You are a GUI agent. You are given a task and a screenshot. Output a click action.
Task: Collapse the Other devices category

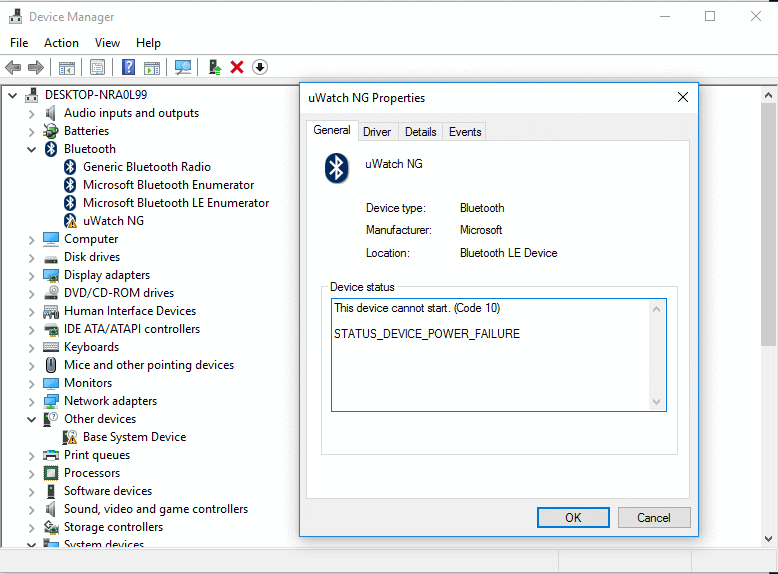coord(32,419)
